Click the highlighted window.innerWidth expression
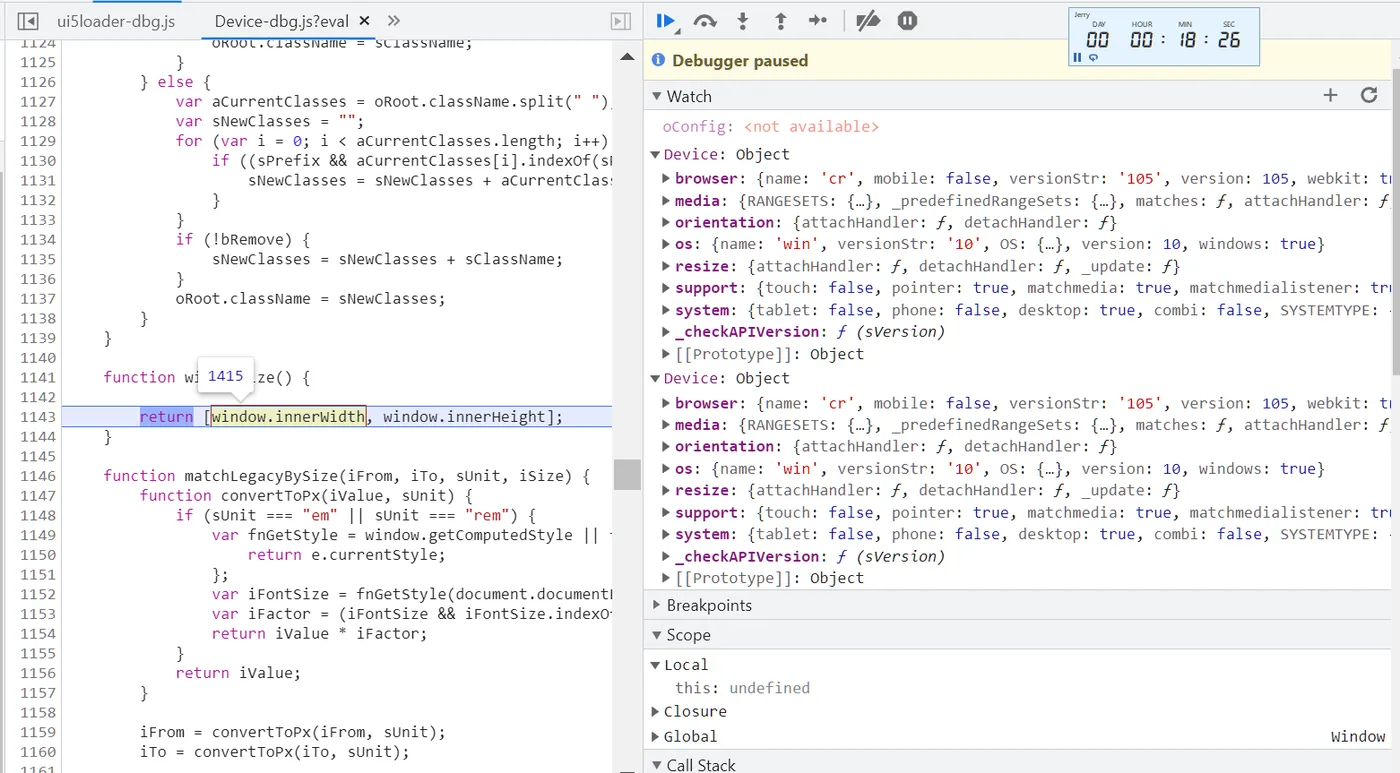Screen dimensions: 1400x773 click(x=288, y=417)
